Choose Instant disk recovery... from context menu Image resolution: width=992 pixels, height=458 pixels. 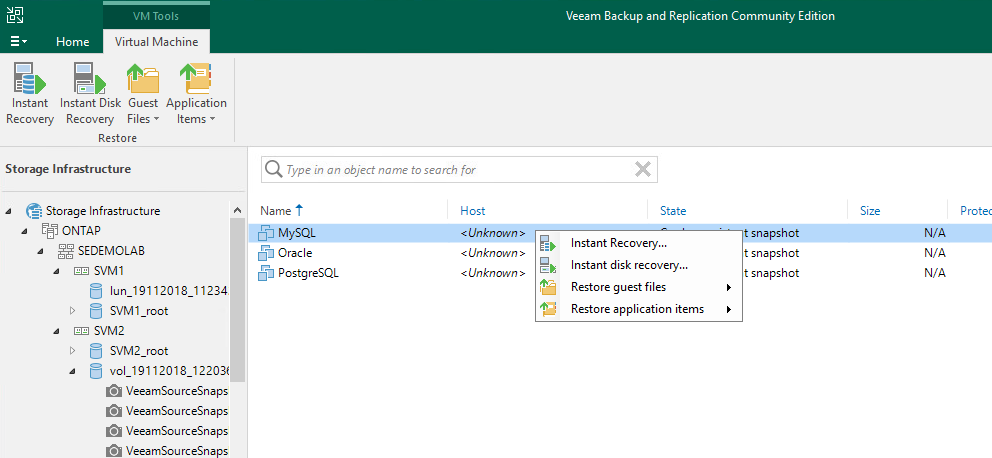click(x=638, y=265)
